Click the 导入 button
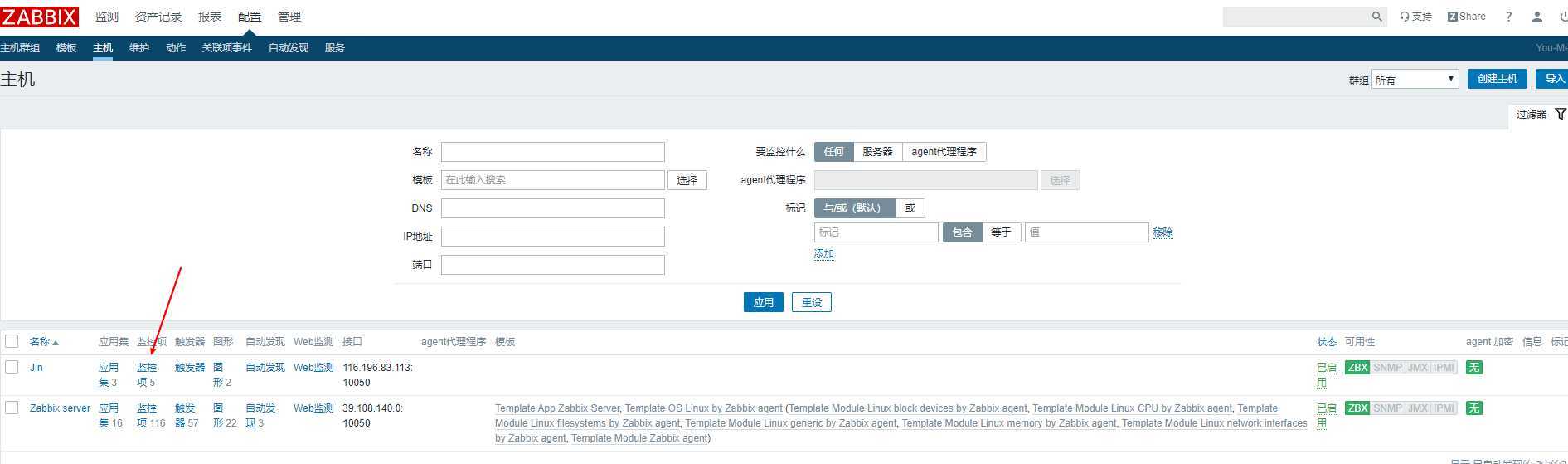 click(x=1552, y=79)
